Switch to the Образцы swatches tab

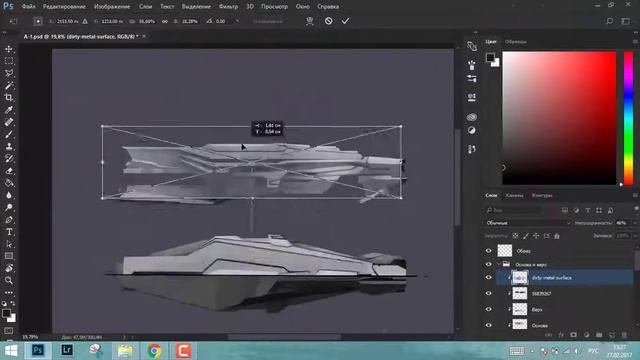point(516,42)
